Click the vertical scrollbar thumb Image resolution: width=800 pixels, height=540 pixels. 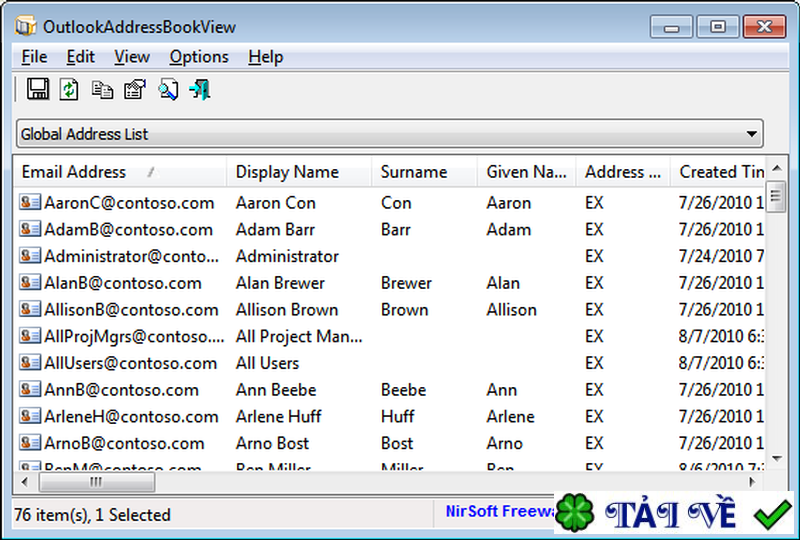[777, 197]
